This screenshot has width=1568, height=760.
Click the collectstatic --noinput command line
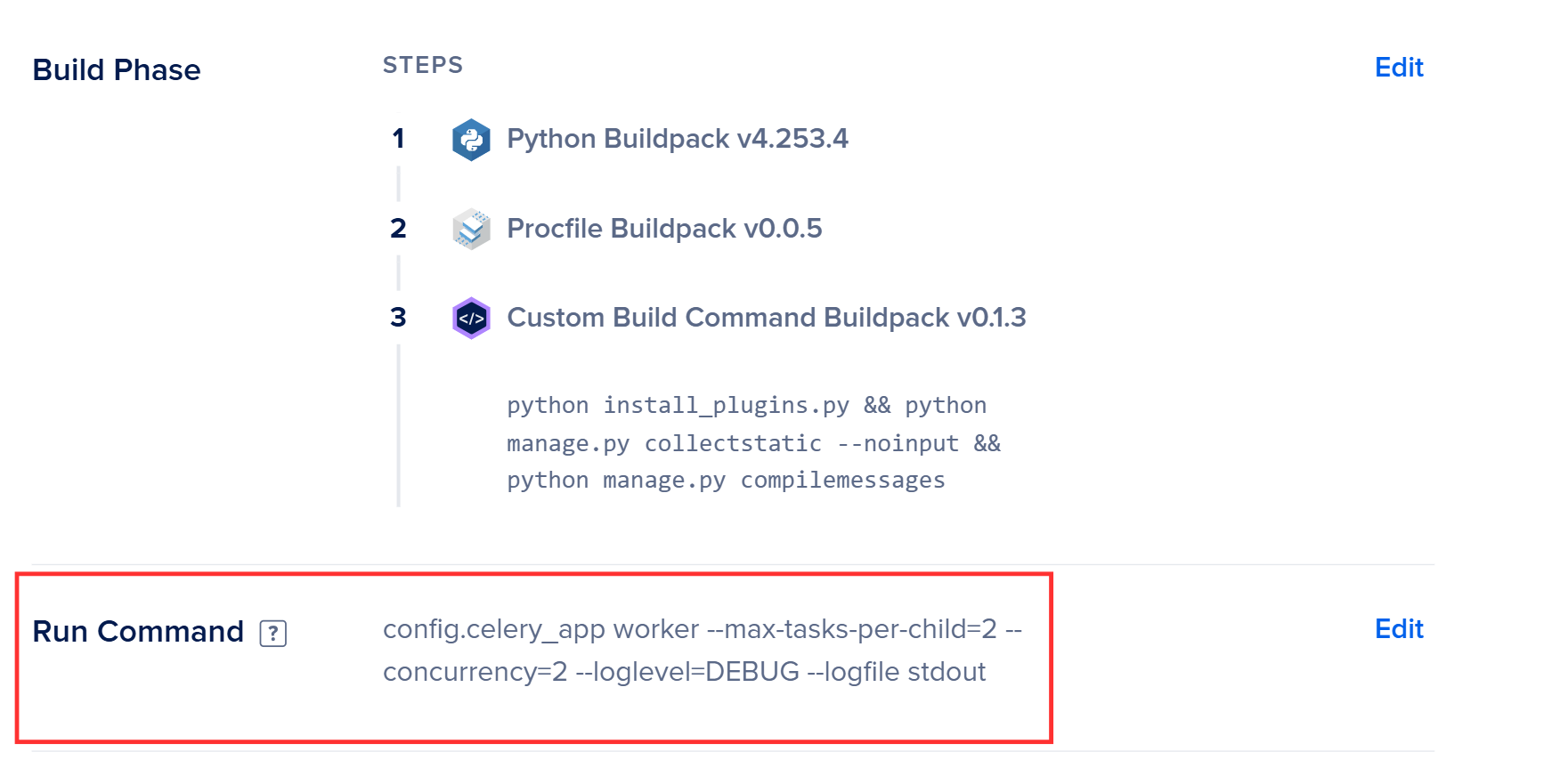coord(753,443)
